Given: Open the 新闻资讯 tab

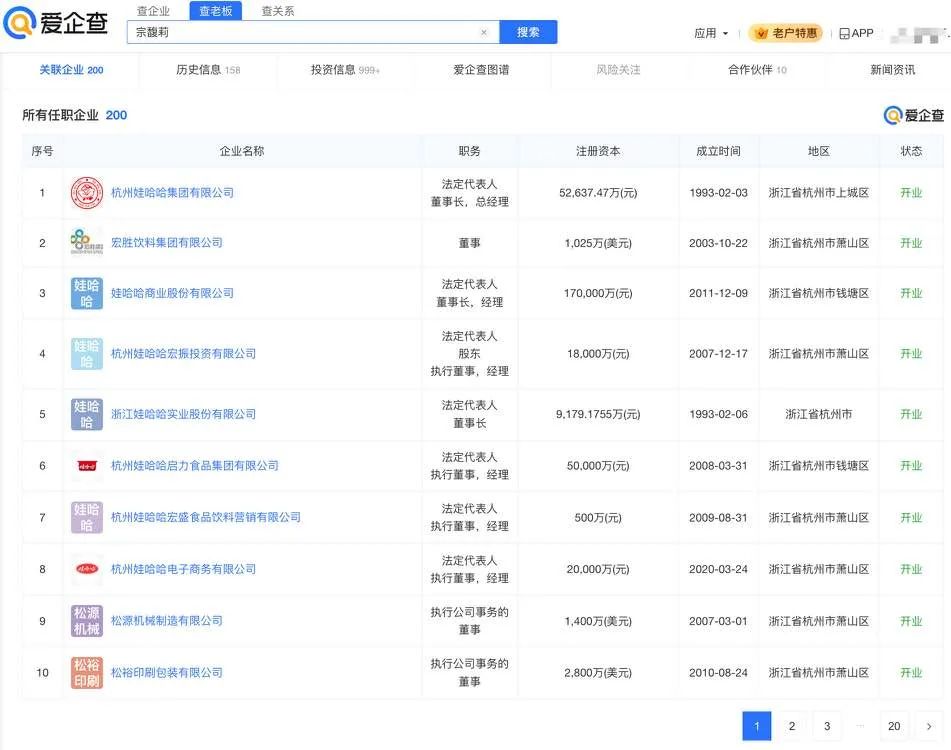Looking at the screenshot, I should click(x=893, y=70).
